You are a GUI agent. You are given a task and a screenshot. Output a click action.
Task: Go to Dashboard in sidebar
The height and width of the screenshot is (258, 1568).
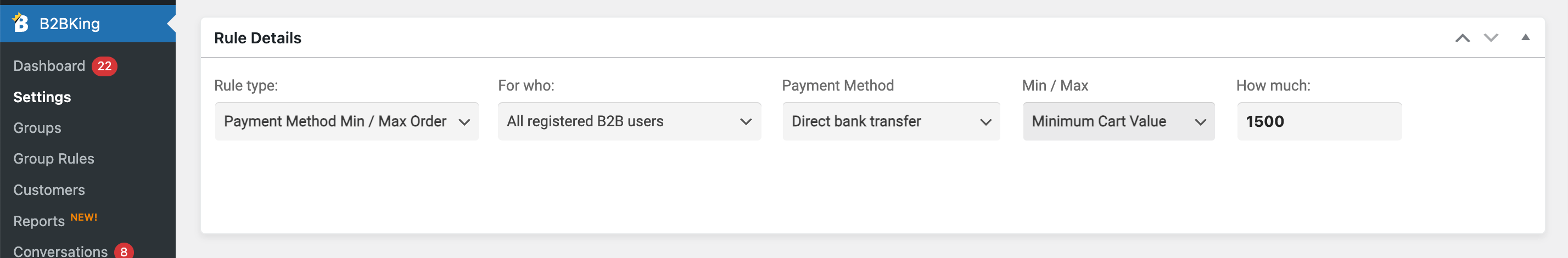(49, 66)
